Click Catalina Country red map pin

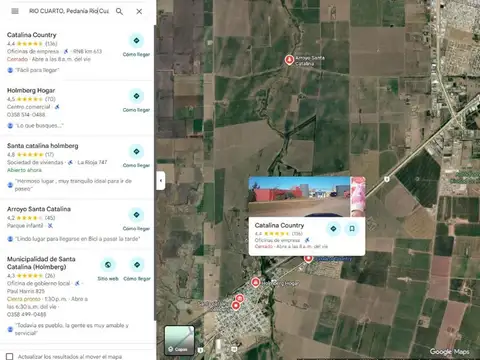point(308,258)
